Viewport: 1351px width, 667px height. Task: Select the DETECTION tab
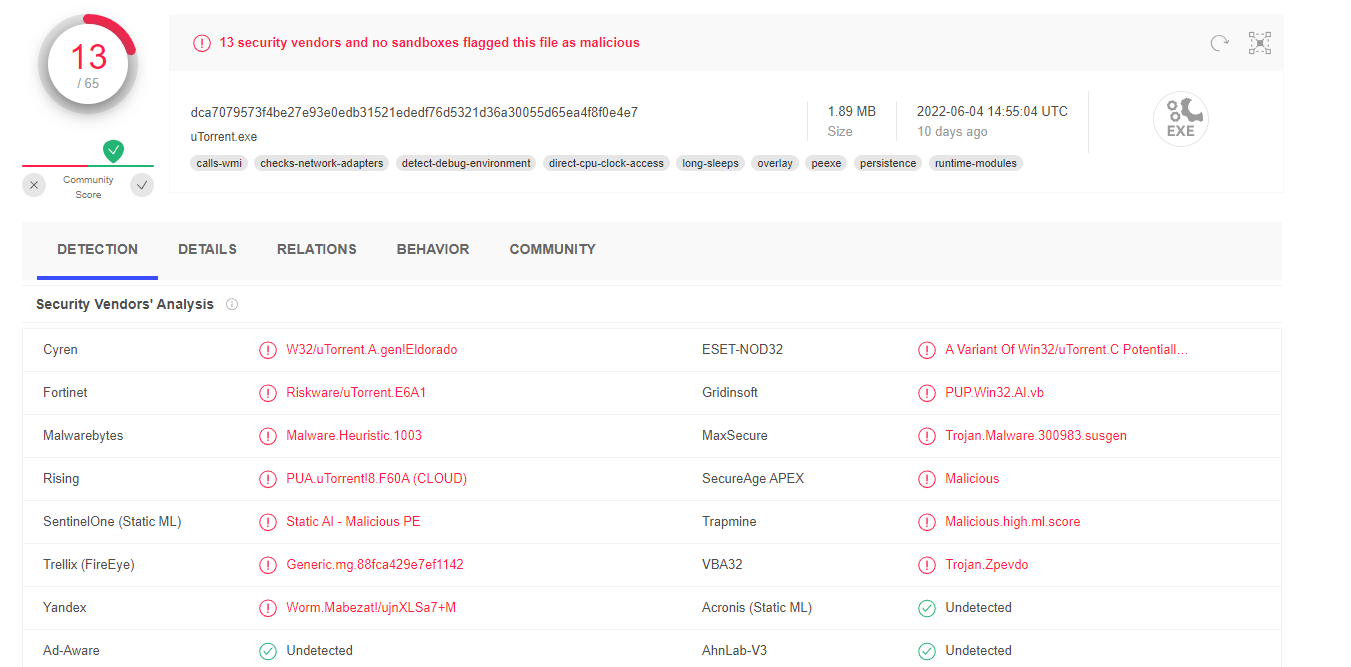[98, 249]
